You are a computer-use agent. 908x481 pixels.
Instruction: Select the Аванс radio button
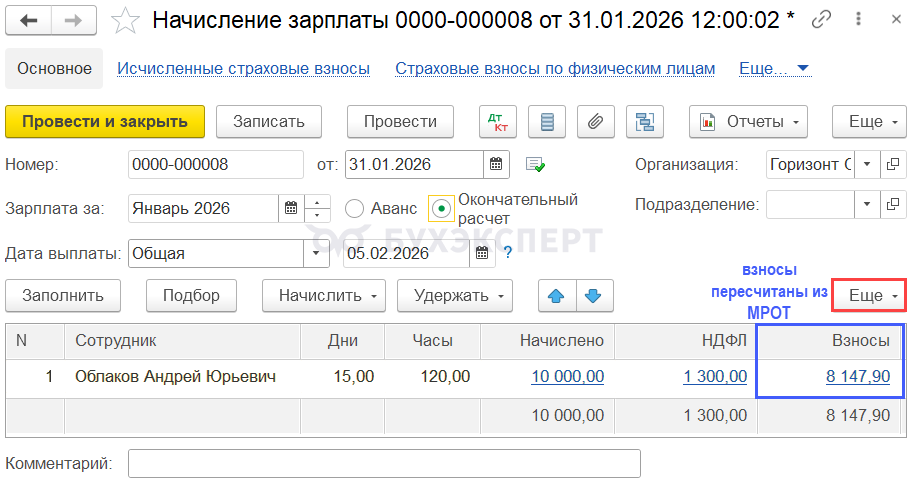(354, 208)
